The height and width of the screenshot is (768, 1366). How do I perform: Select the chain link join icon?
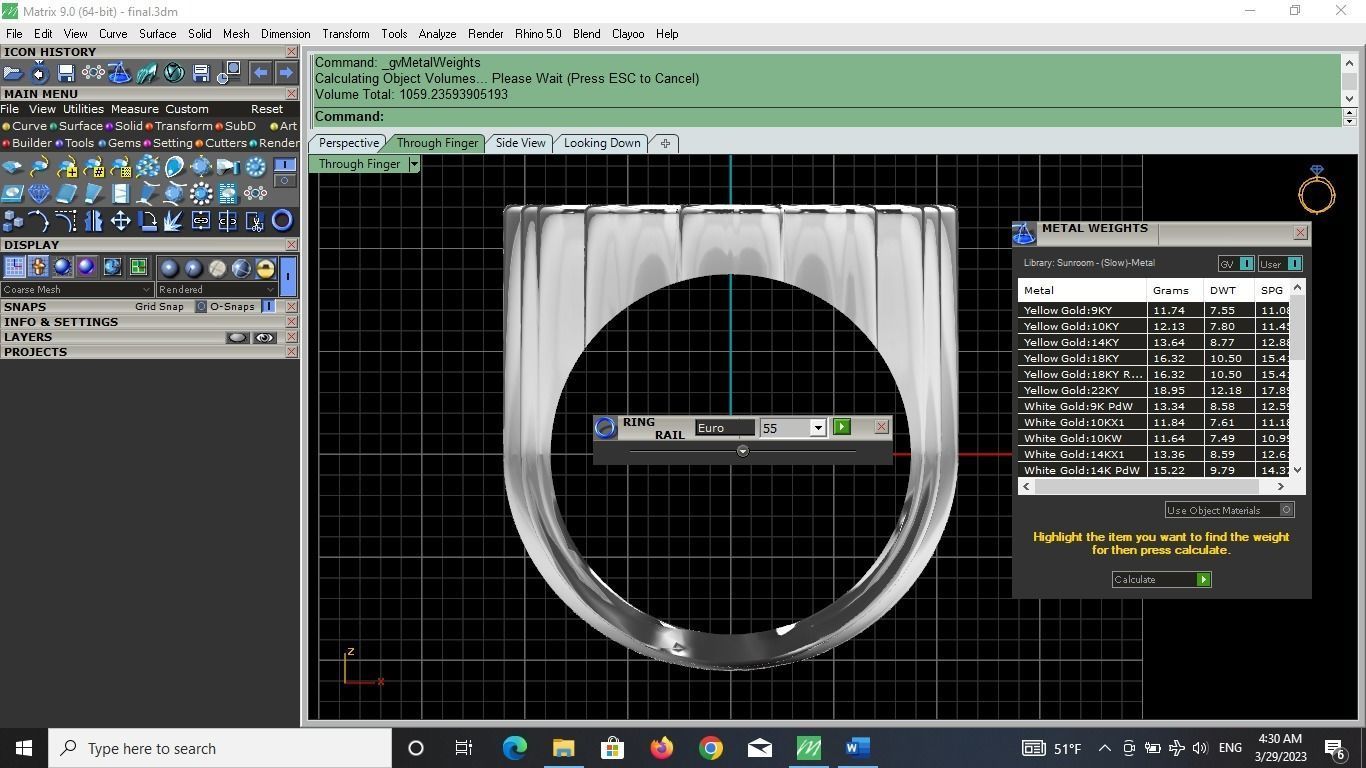[x=201, y=220]
